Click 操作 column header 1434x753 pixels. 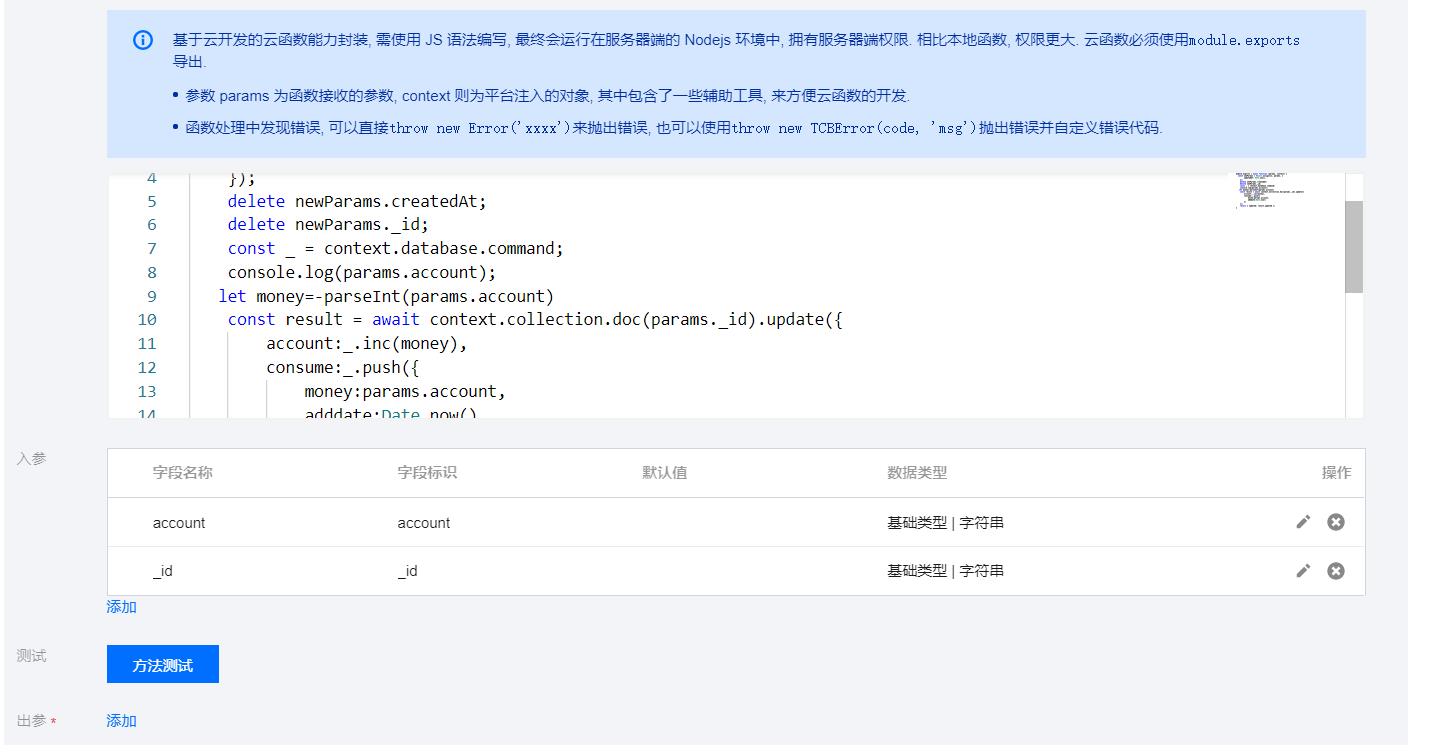1336,473
